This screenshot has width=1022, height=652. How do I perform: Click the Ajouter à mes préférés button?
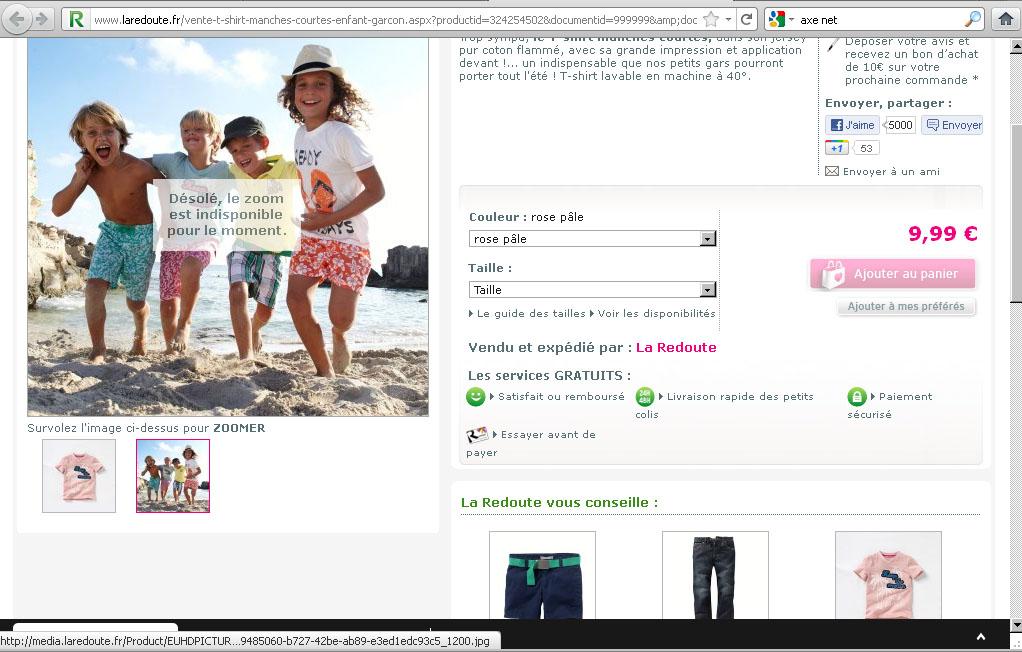tap(905, 307)
